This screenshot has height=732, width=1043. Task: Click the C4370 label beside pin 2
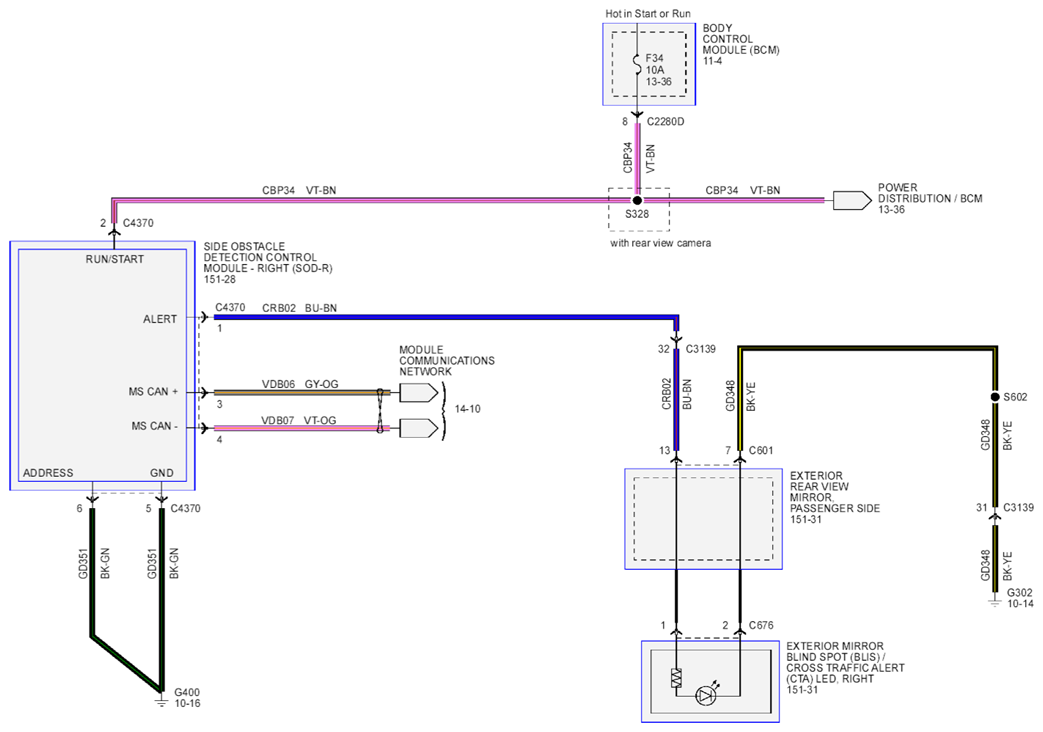(x=138, y=223)
